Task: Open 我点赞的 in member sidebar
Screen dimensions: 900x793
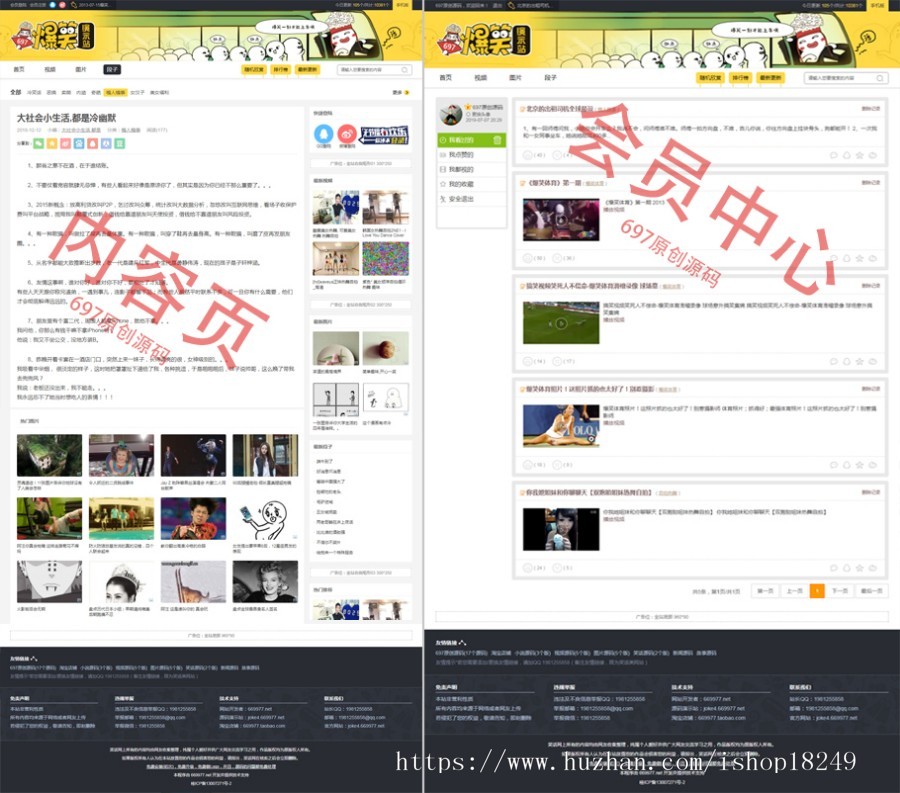Action: point(462,155)
